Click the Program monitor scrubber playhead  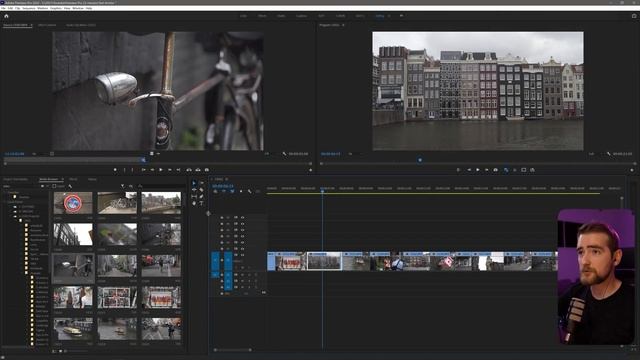coord(420,160)
